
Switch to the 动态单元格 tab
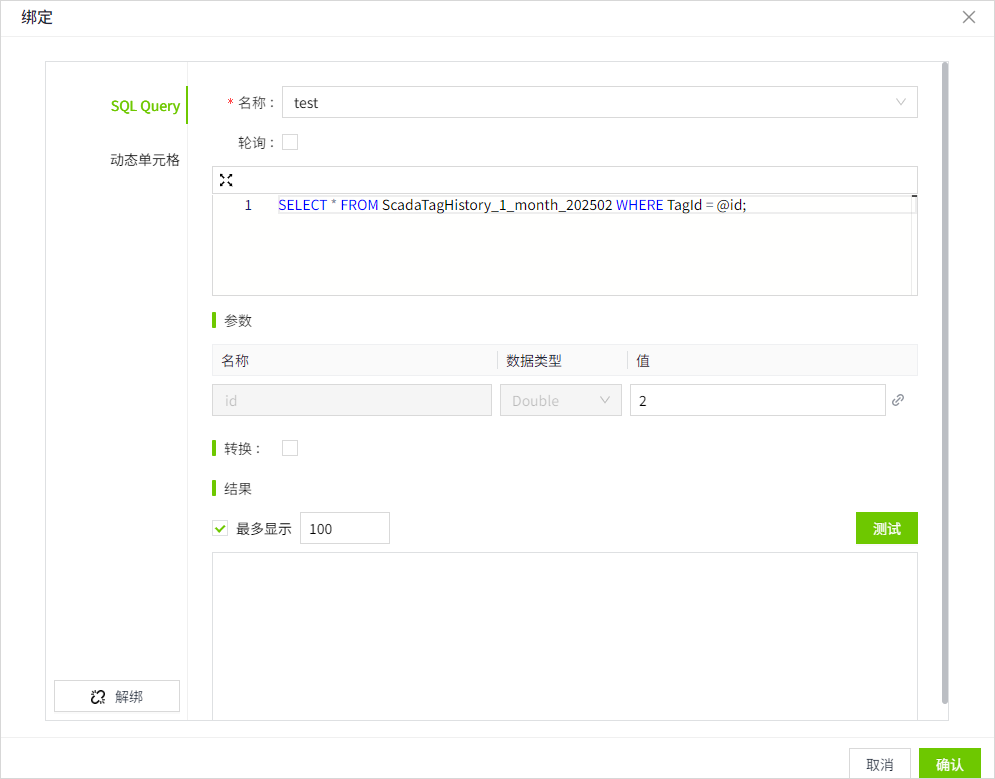pyautogui.click(x=145, y=160)
